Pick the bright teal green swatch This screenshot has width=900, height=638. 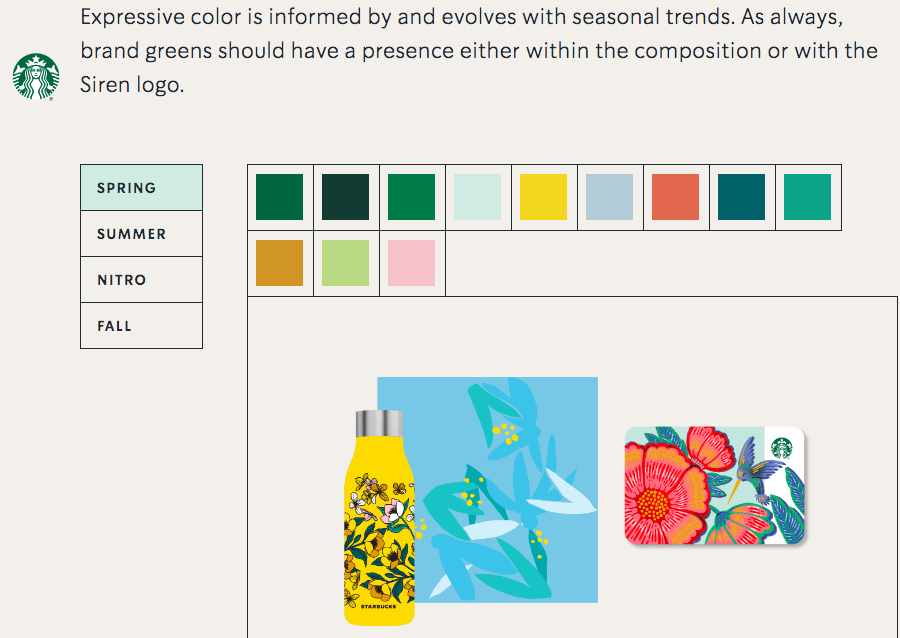click(x=807, y=197)
